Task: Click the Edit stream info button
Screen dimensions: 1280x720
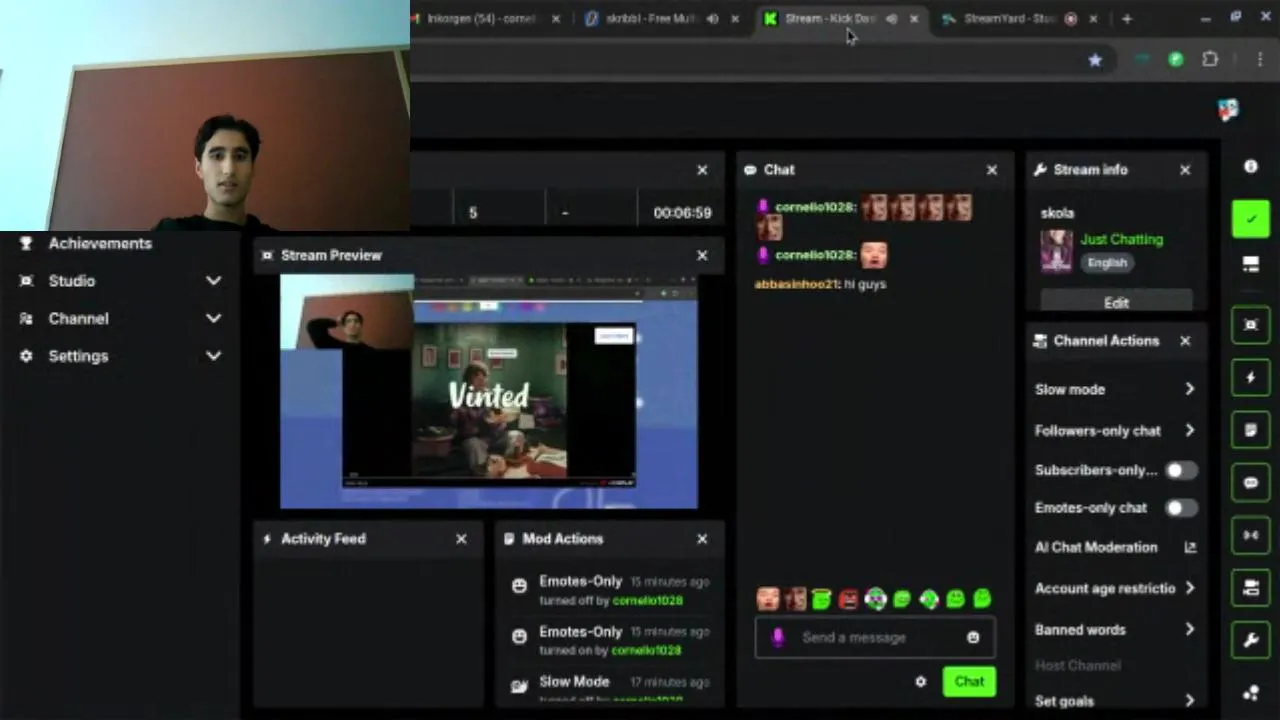Action: (1116, 302)
